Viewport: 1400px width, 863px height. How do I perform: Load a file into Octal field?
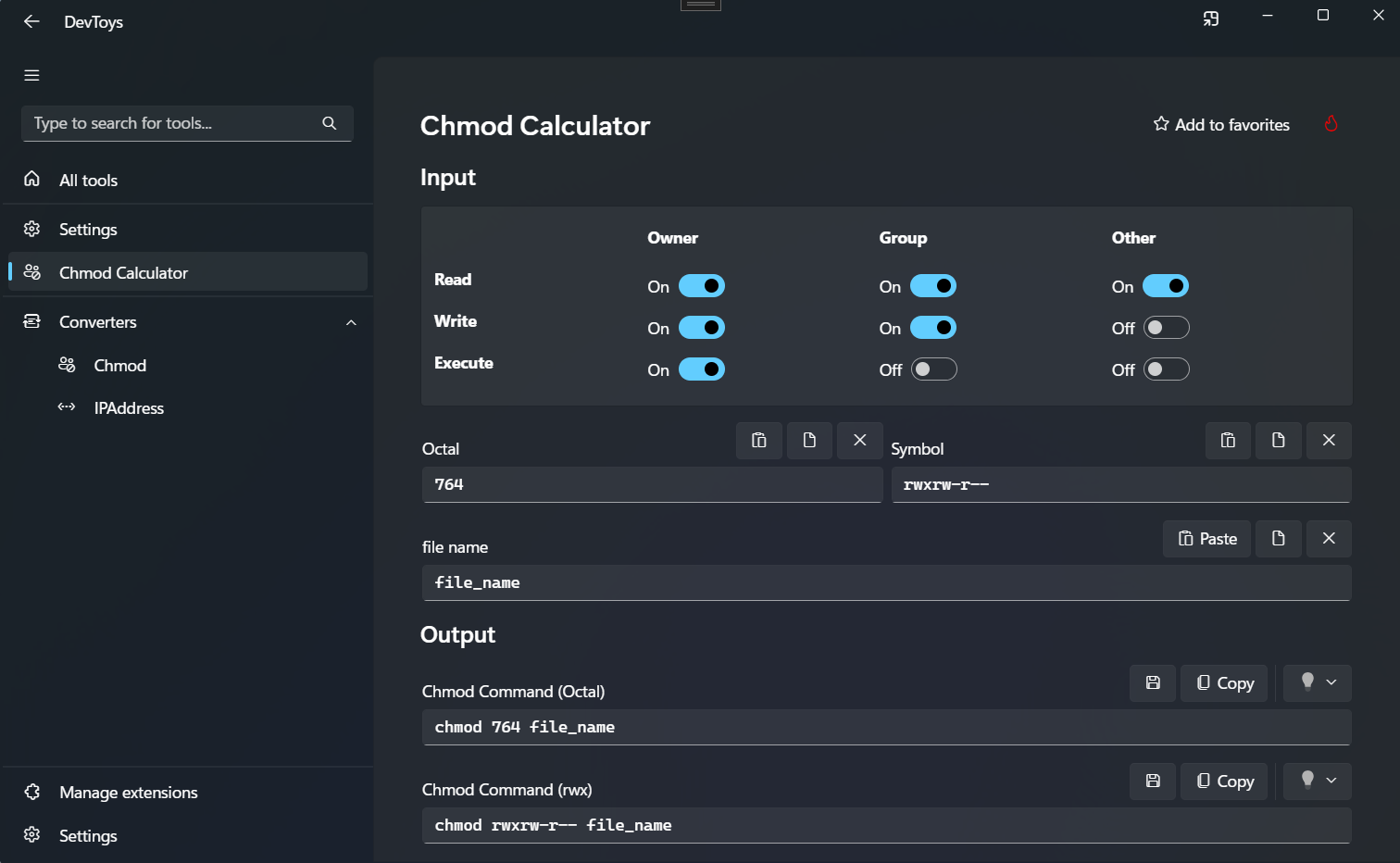pyautogui.click(x=809, y=441)
